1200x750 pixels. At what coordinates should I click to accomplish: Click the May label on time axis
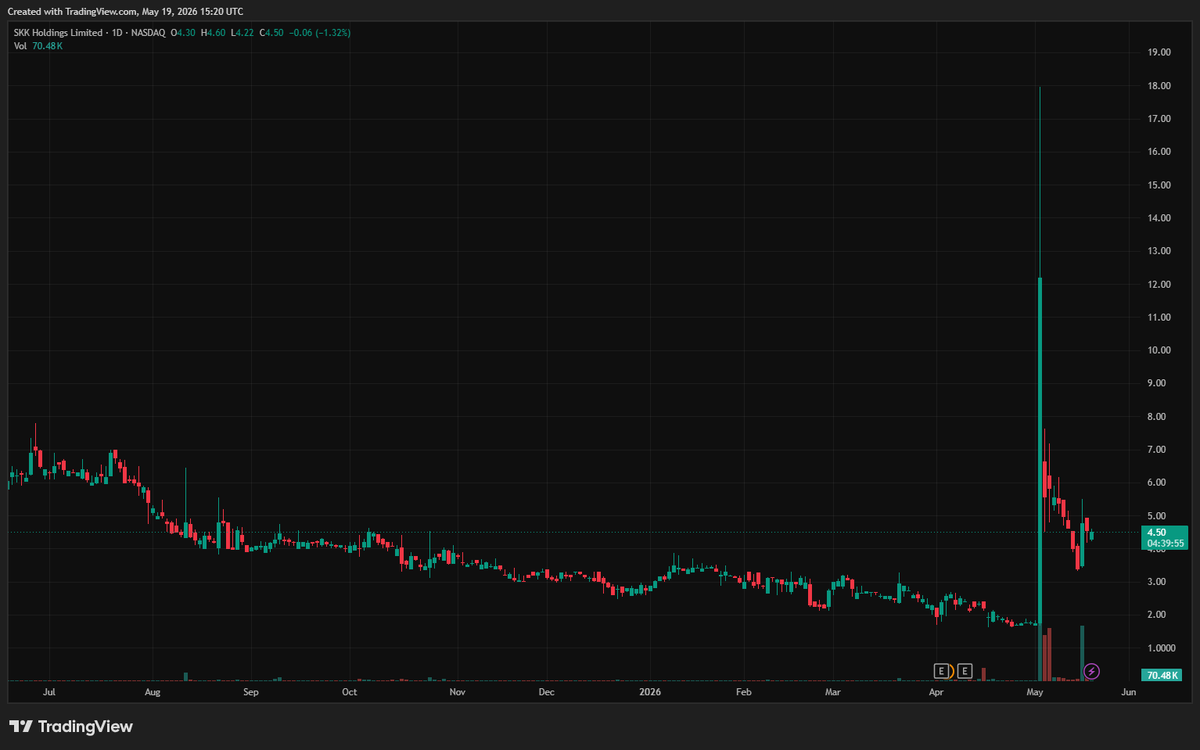click(x=1036, y=691)
